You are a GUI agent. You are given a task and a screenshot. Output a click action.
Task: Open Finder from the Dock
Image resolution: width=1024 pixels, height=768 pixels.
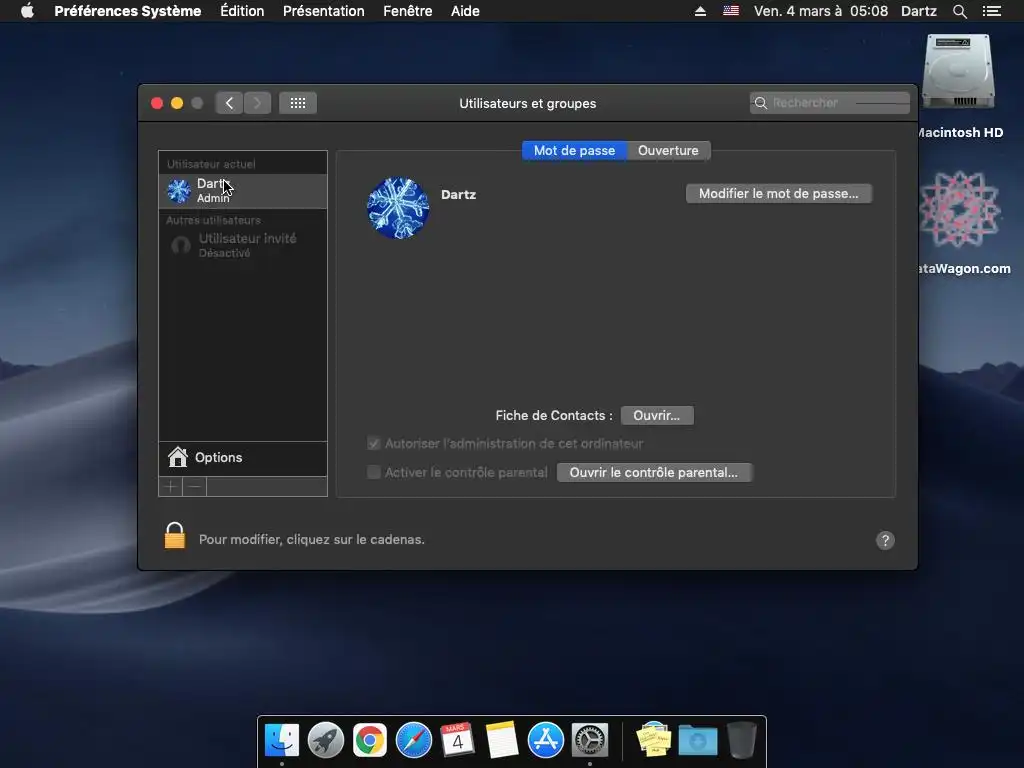(x=281, y=740)
